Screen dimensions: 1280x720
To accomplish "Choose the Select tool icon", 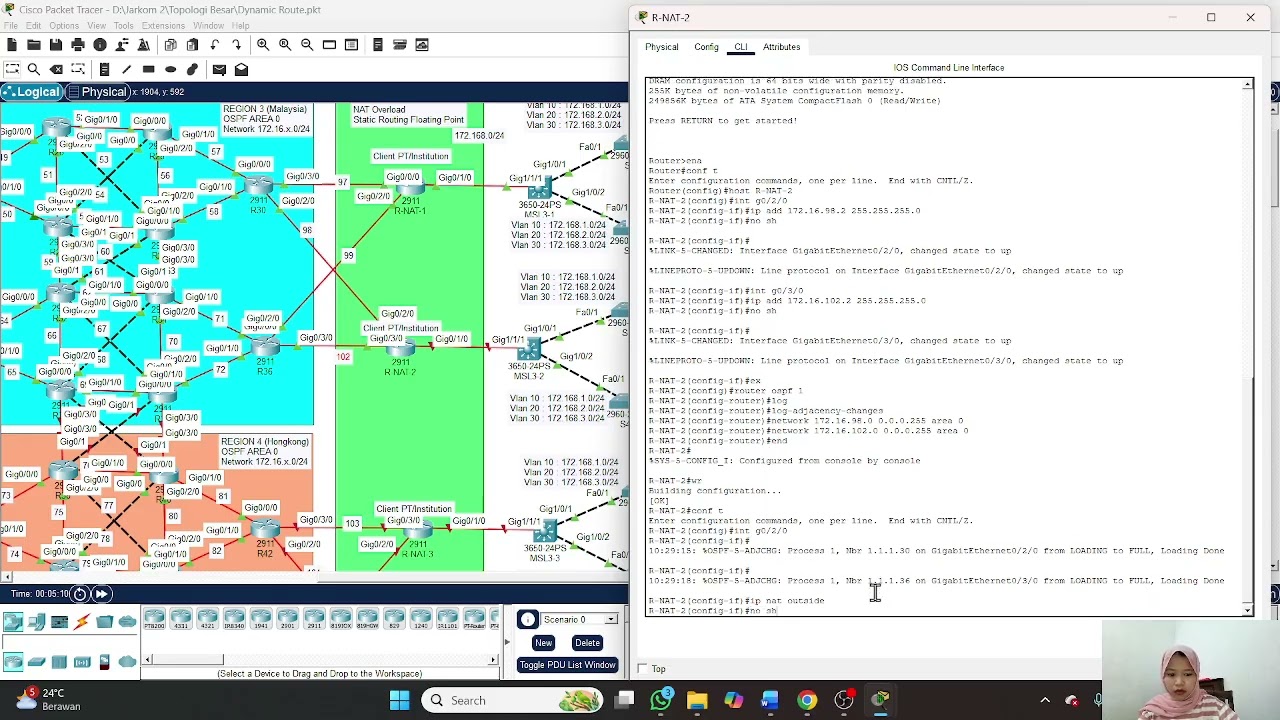I will (x=11, y=69).
